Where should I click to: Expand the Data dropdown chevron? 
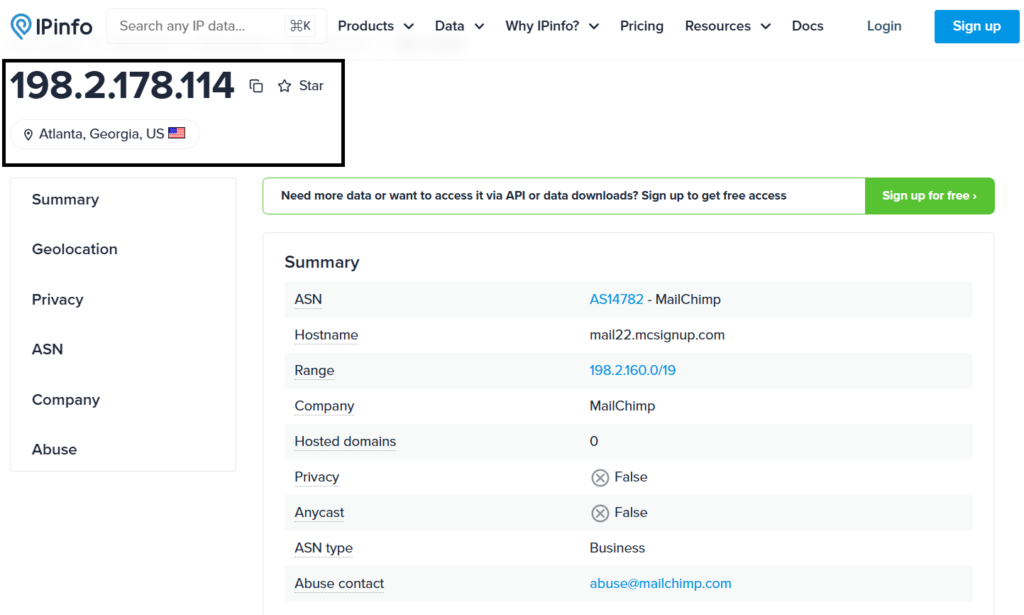[x=479, y=27]
